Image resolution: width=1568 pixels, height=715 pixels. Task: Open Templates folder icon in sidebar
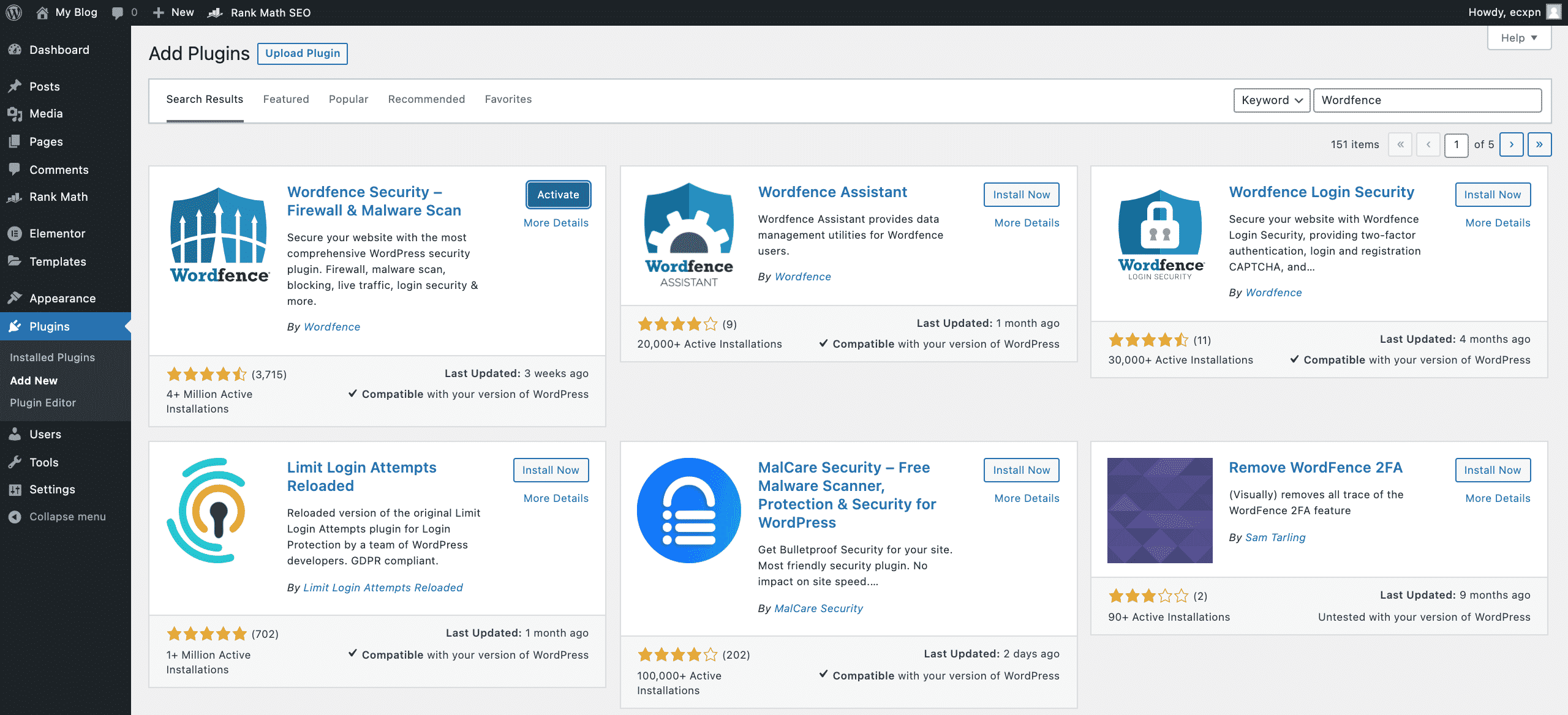[15, 261]
